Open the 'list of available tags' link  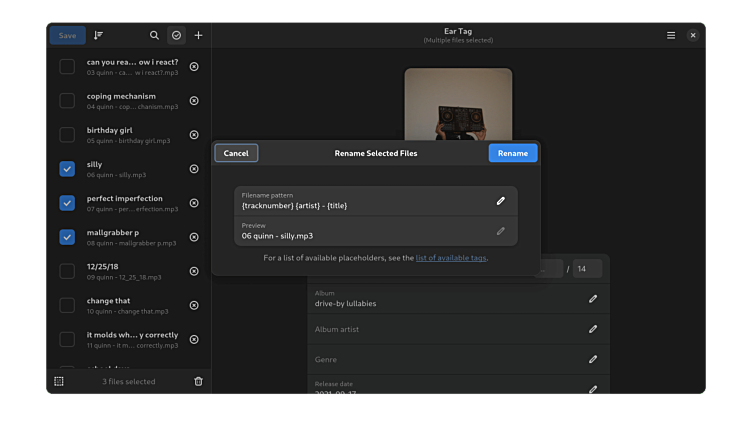click(x=451, y=258)
